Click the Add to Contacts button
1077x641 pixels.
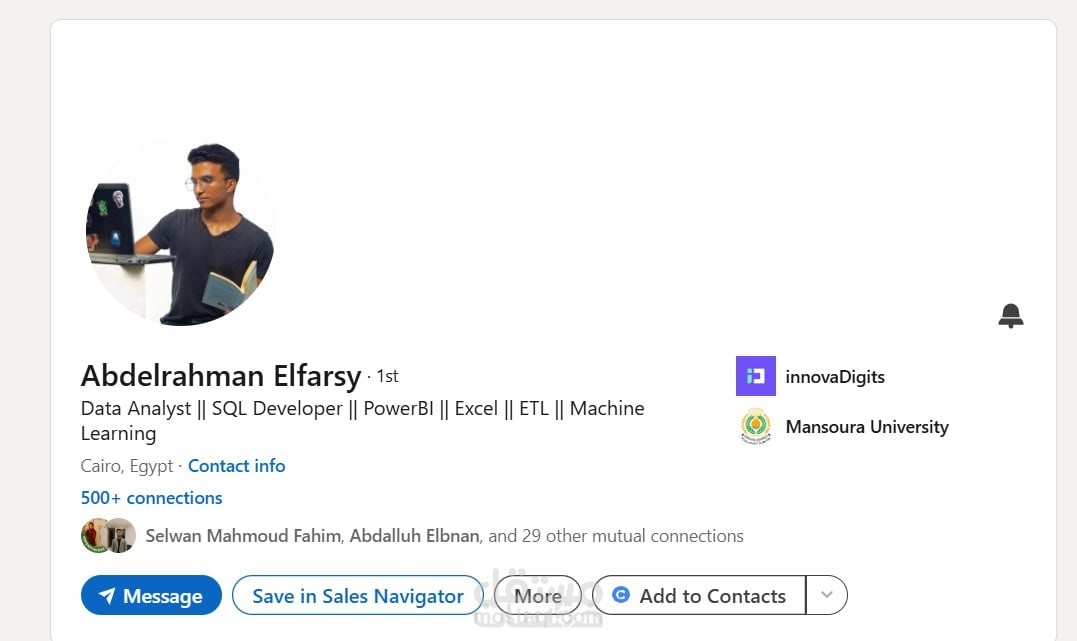699,595
